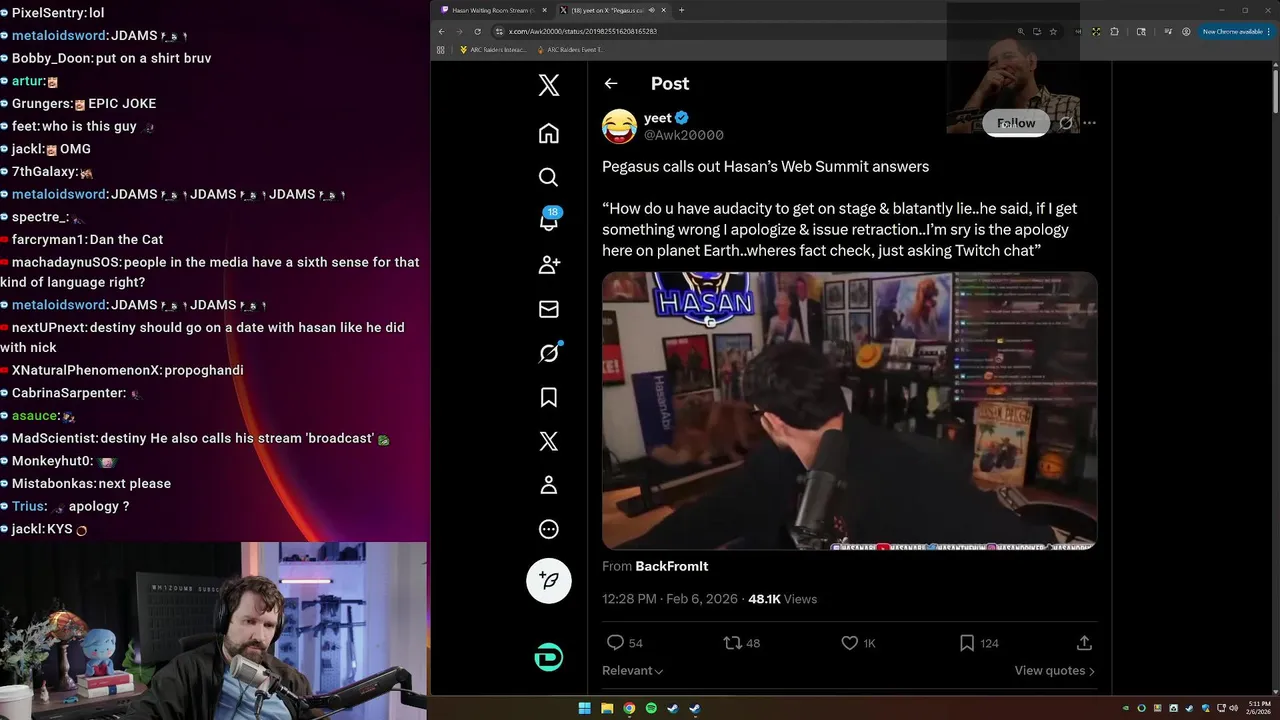
Task: Go back using the Post arrow
Action: pyautogui.click(x=611, y=84)
